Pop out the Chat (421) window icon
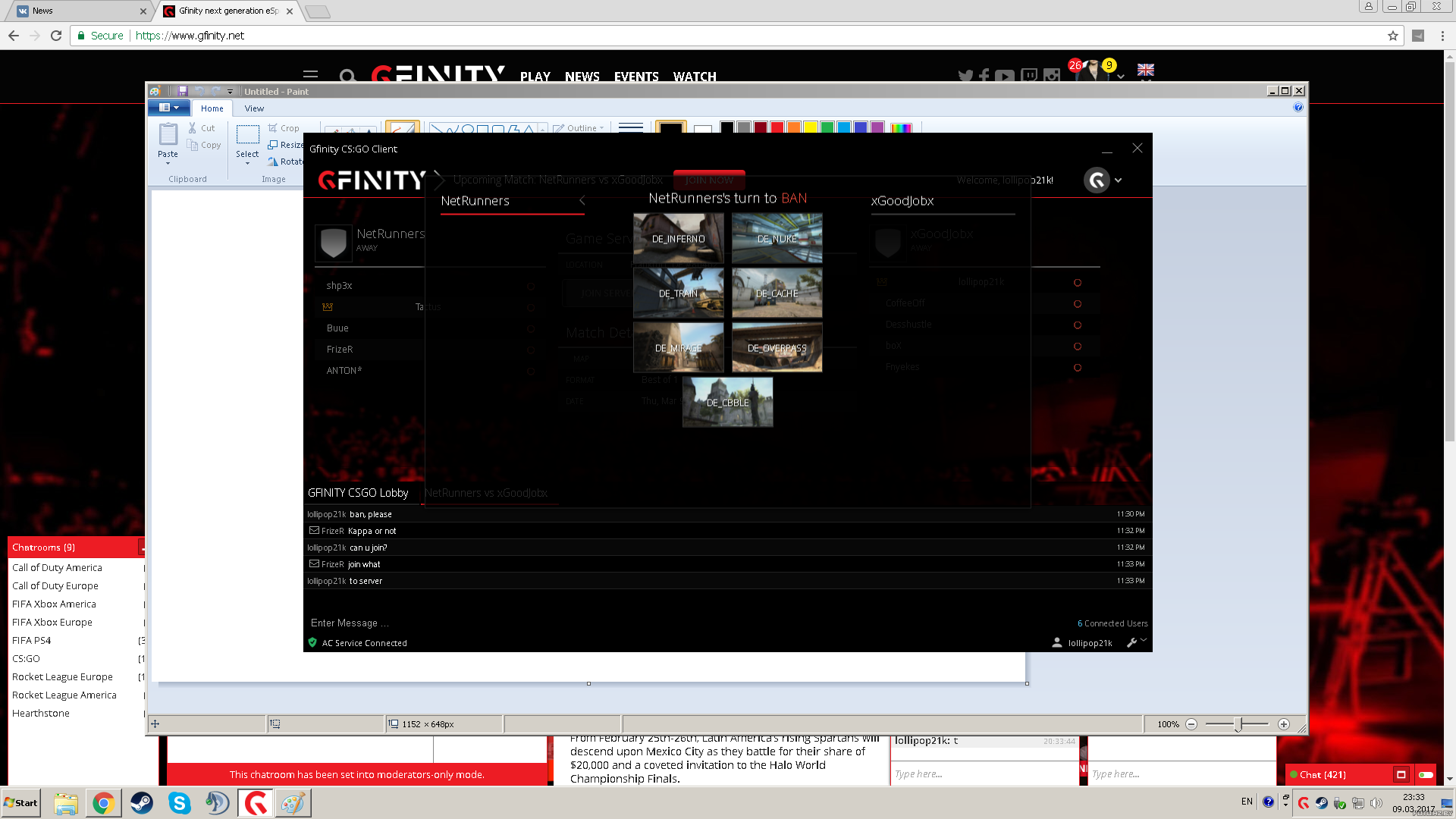1456x819 pixels. pyautogui.click(x=1401, y=774)
